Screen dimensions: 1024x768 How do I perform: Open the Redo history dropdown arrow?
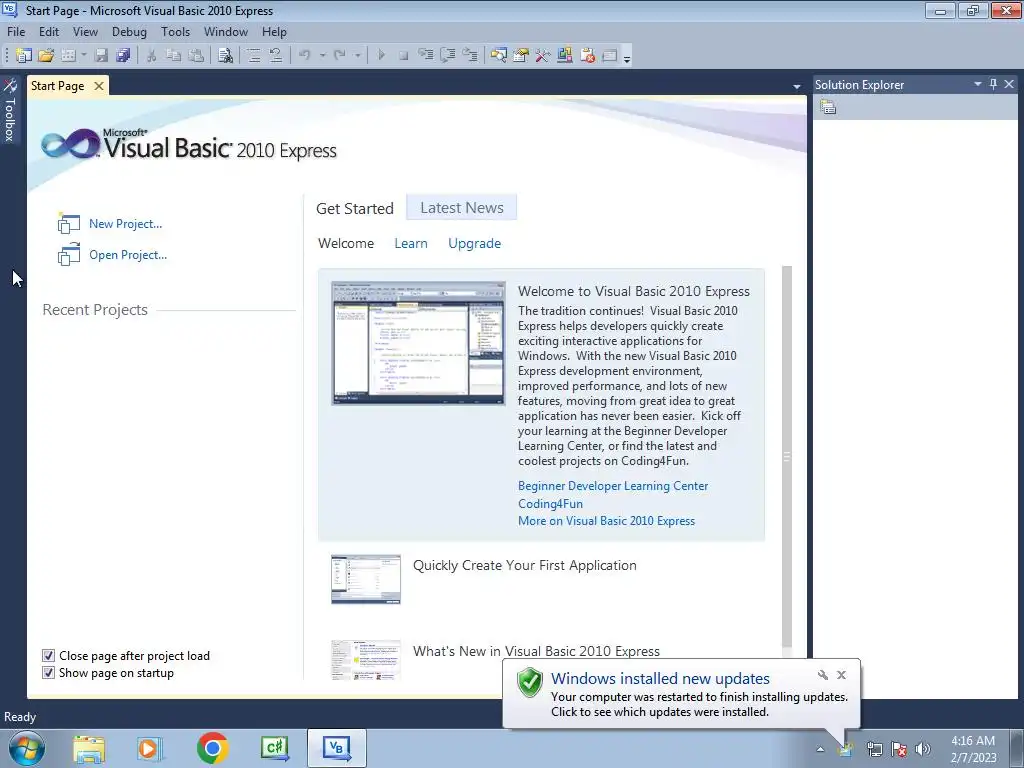point(358,56)
